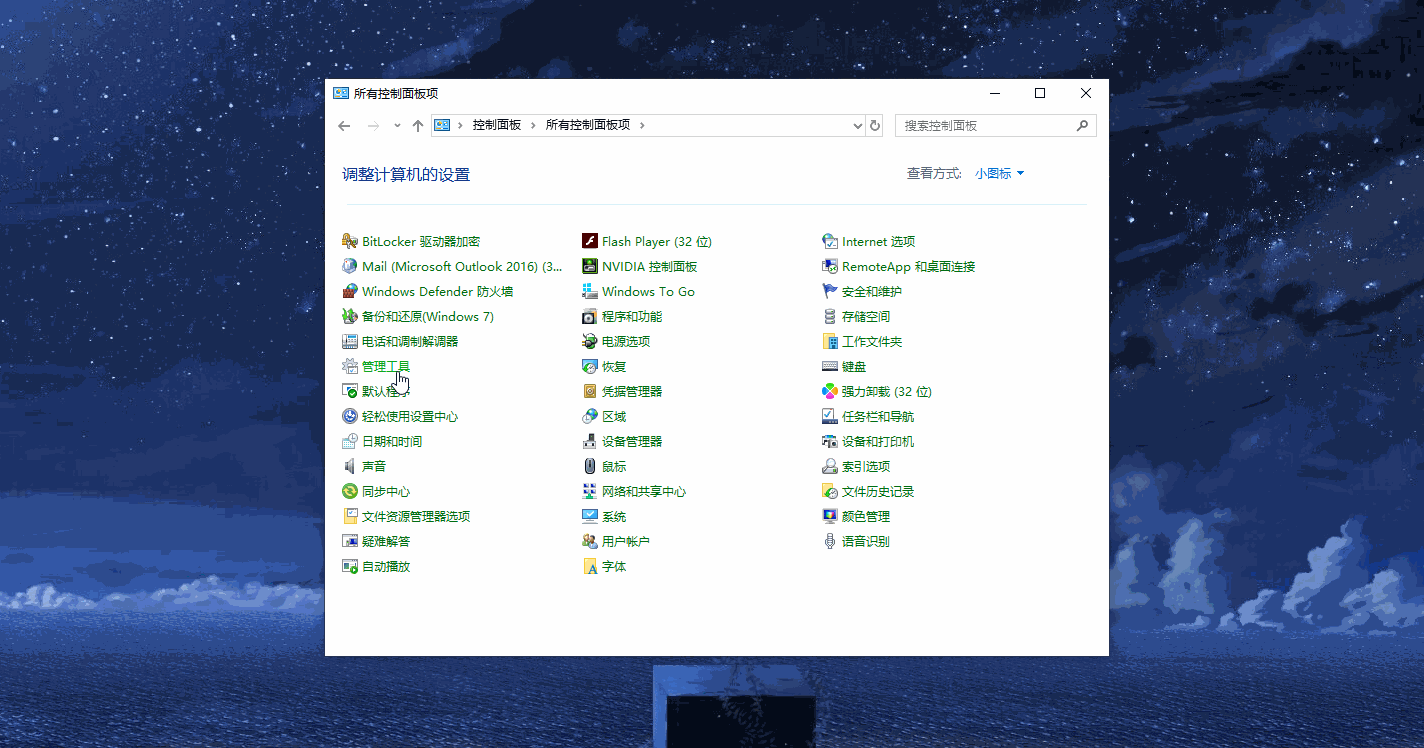Click the 存储空间 link
Image resolution: width=1424 pixels, height=748 pixels.
tap(866, 316)
